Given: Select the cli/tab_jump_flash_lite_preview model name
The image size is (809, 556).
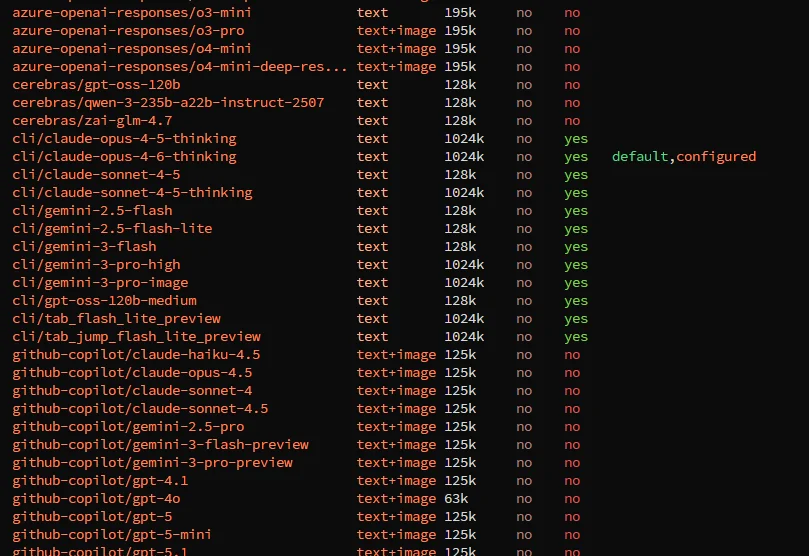Looking at the screenshot, I should tap(136, 337).
